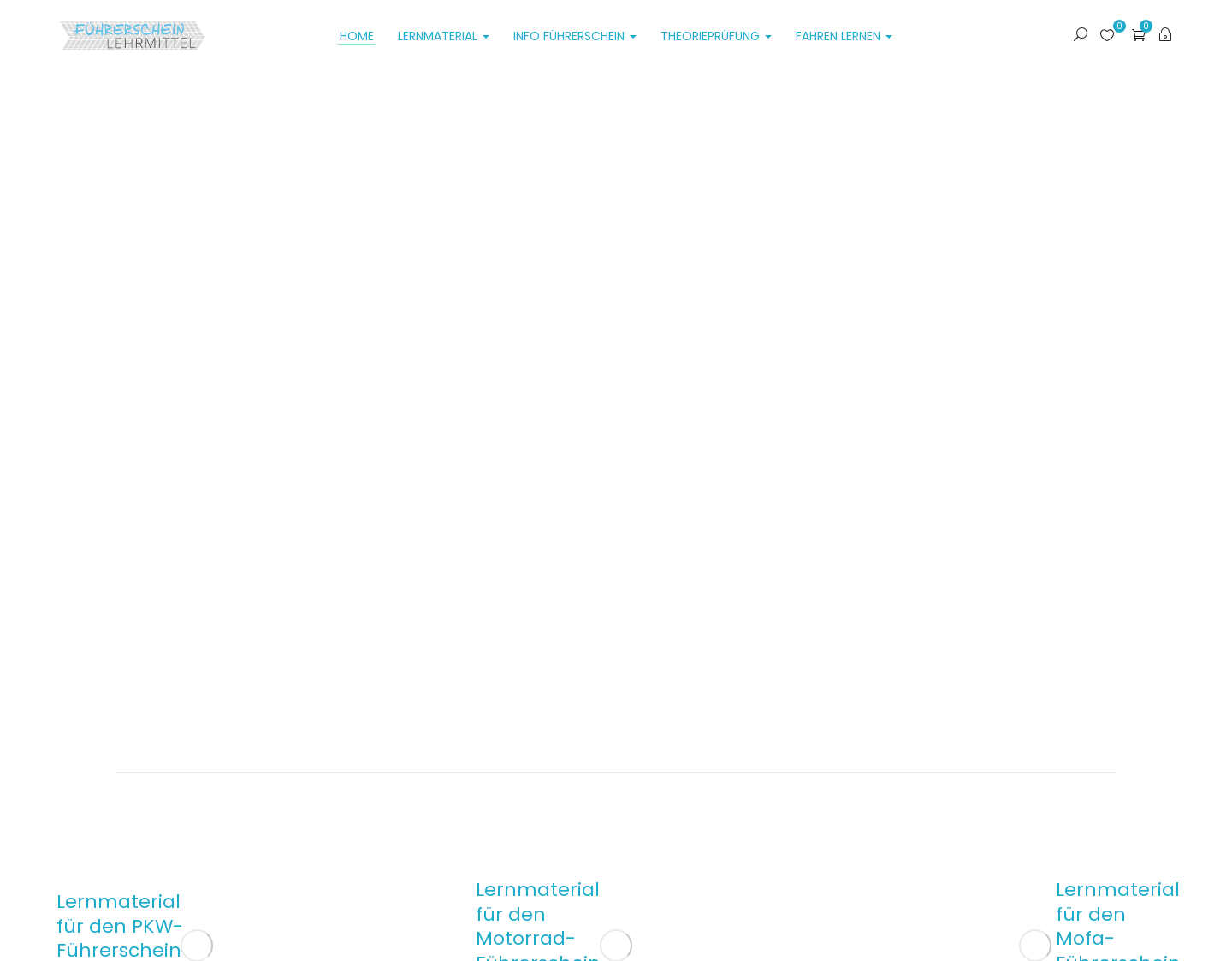This screenshot has width=1232, height=961.
Task: Expand the THEORIEPRÜFUNG dropdown menu
Action: (716, 36)
